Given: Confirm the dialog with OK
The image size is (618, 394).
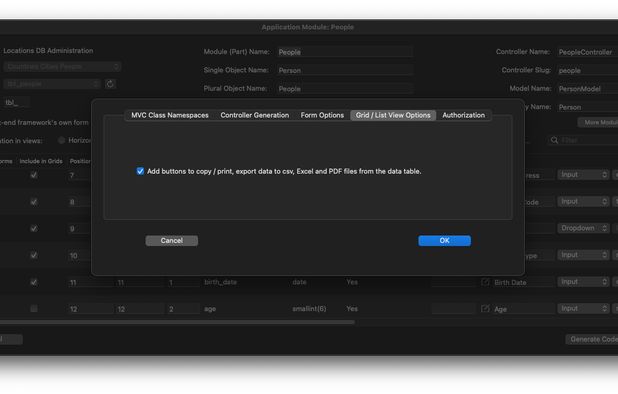Looking at the screenshot, I should tap(444, 241).
